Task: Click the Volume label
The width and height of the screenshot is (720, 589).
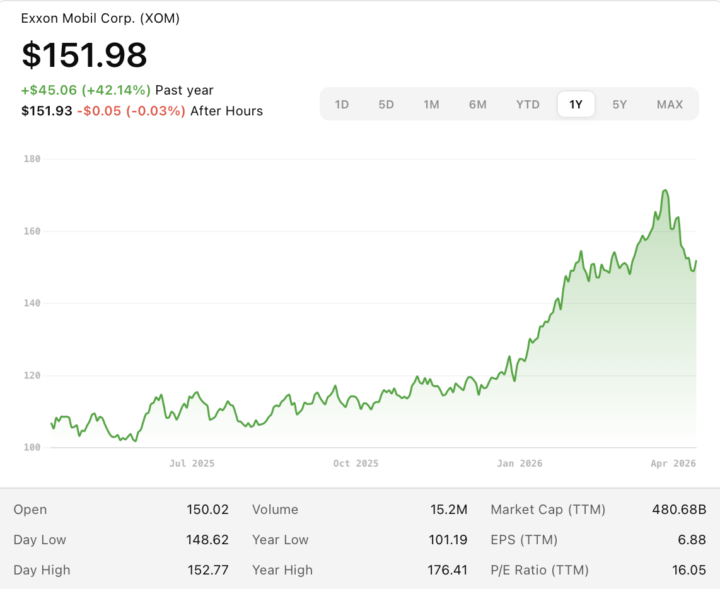Action: [275, 510]
